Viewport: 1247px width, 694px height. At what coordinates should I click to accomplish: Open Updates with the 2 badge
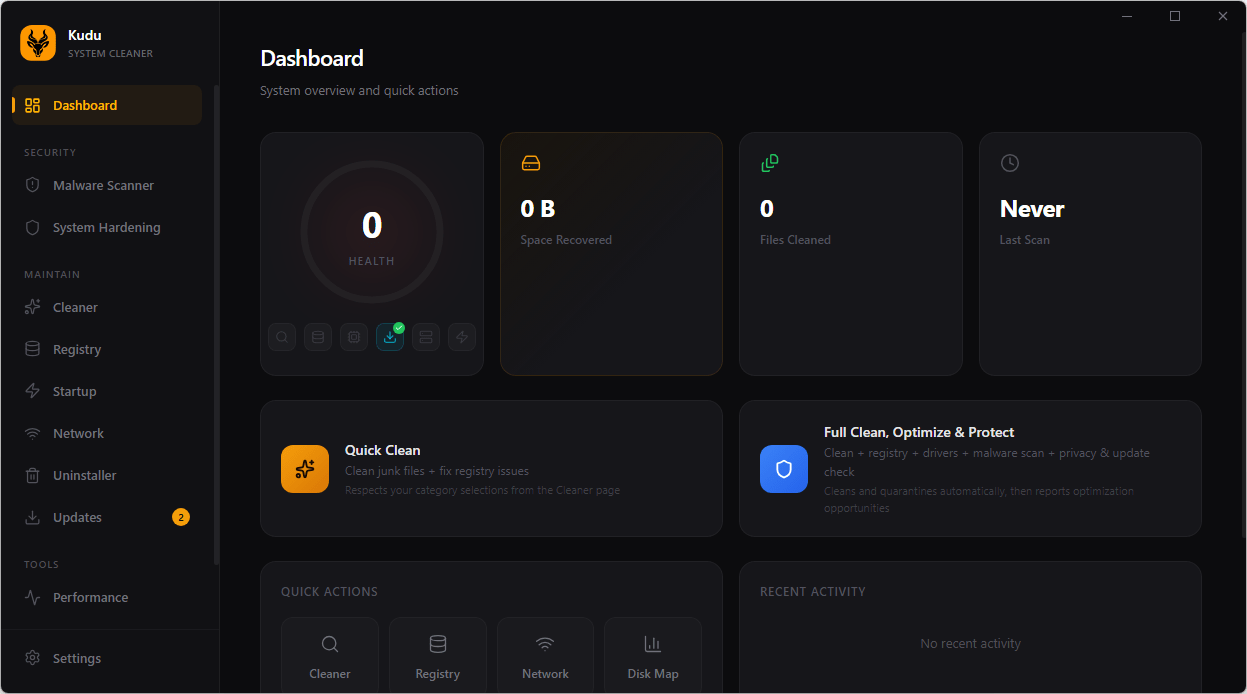(78, 517)
